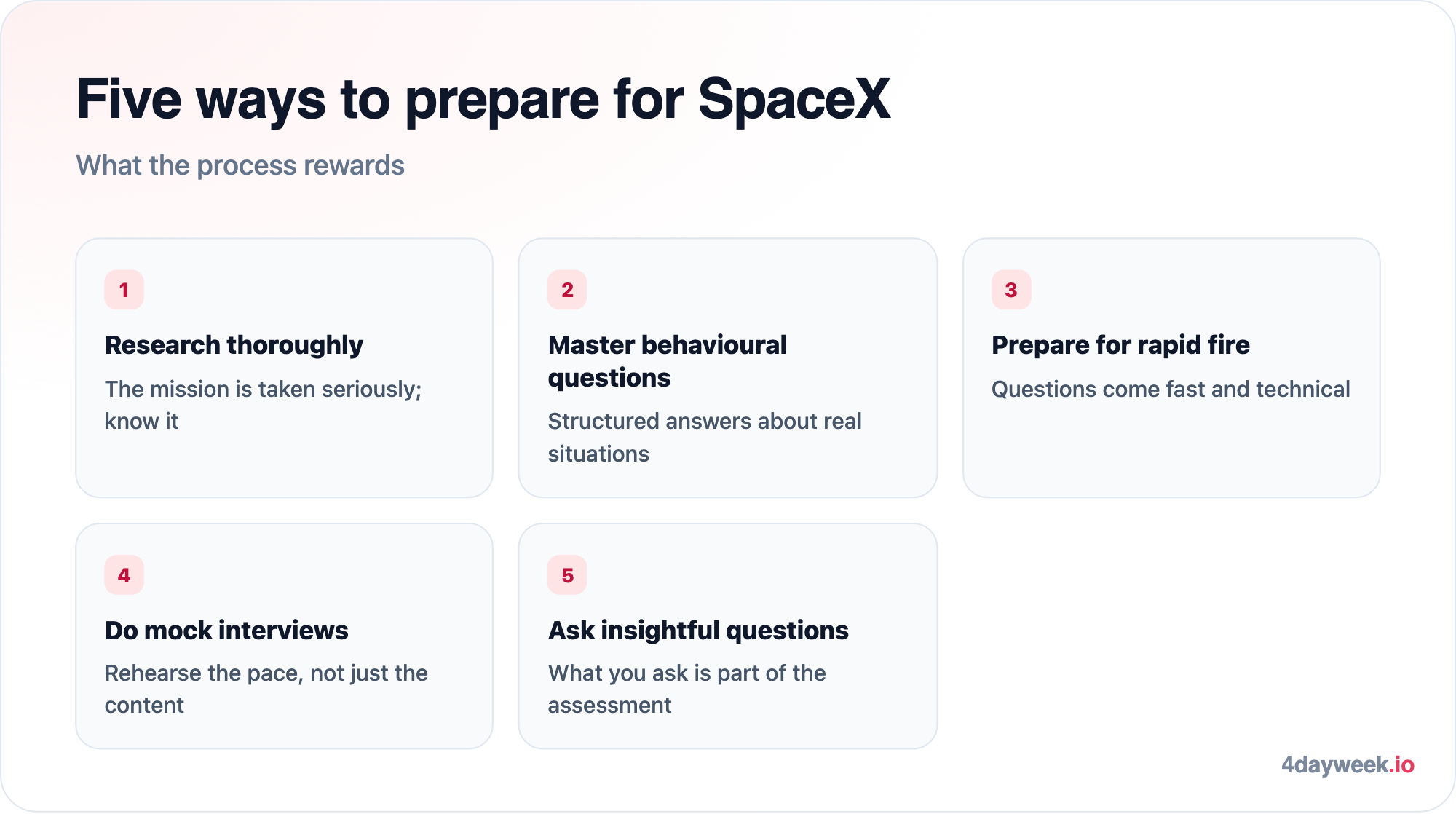
Task: Select the 'Ask insightful questions' heading
Action: tap(698, 631)
